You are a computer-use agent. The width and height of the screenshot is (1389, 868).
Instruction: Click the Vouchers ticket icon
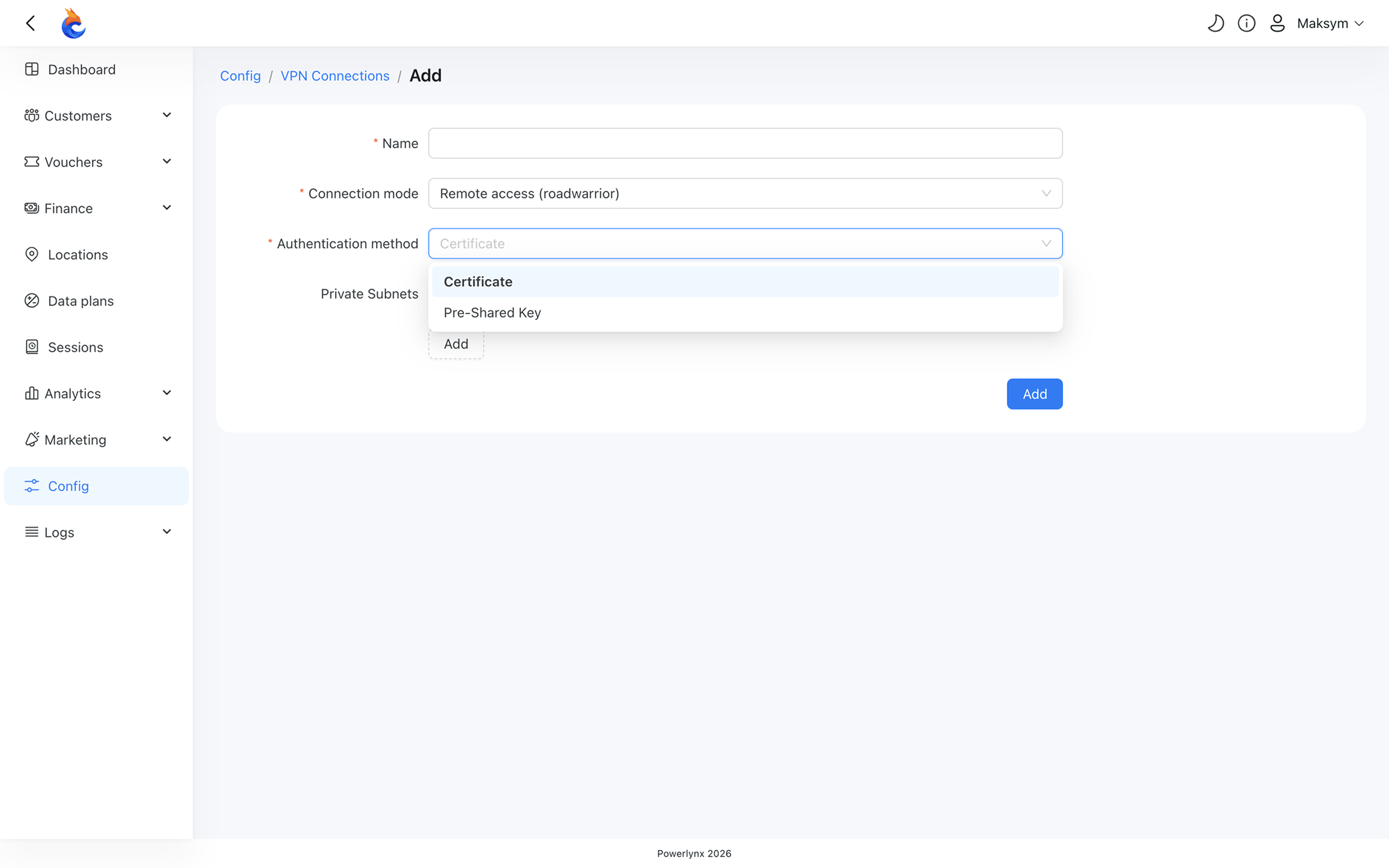pos(32,162)
